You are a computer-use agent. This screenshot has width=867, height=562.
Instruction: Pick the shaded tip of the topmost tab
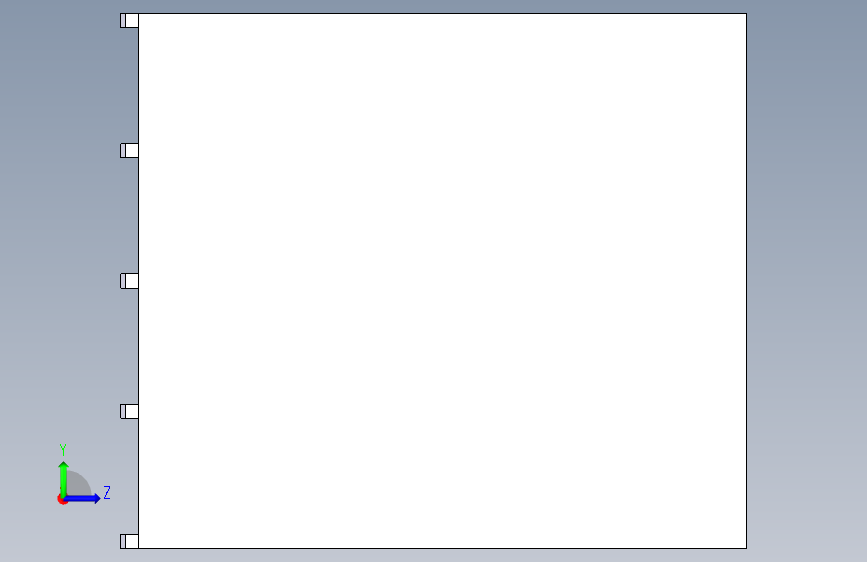tap(123, 20)
